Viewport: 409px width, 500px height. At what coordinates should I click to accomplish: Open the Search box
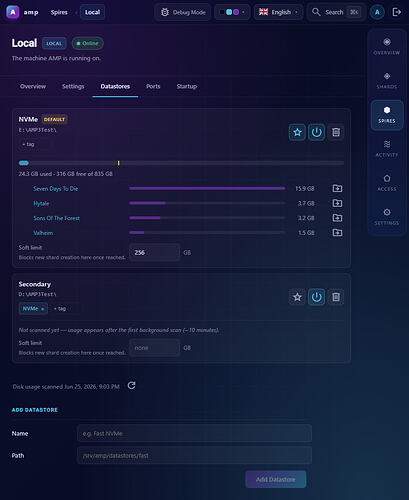[x=336, y=12]
